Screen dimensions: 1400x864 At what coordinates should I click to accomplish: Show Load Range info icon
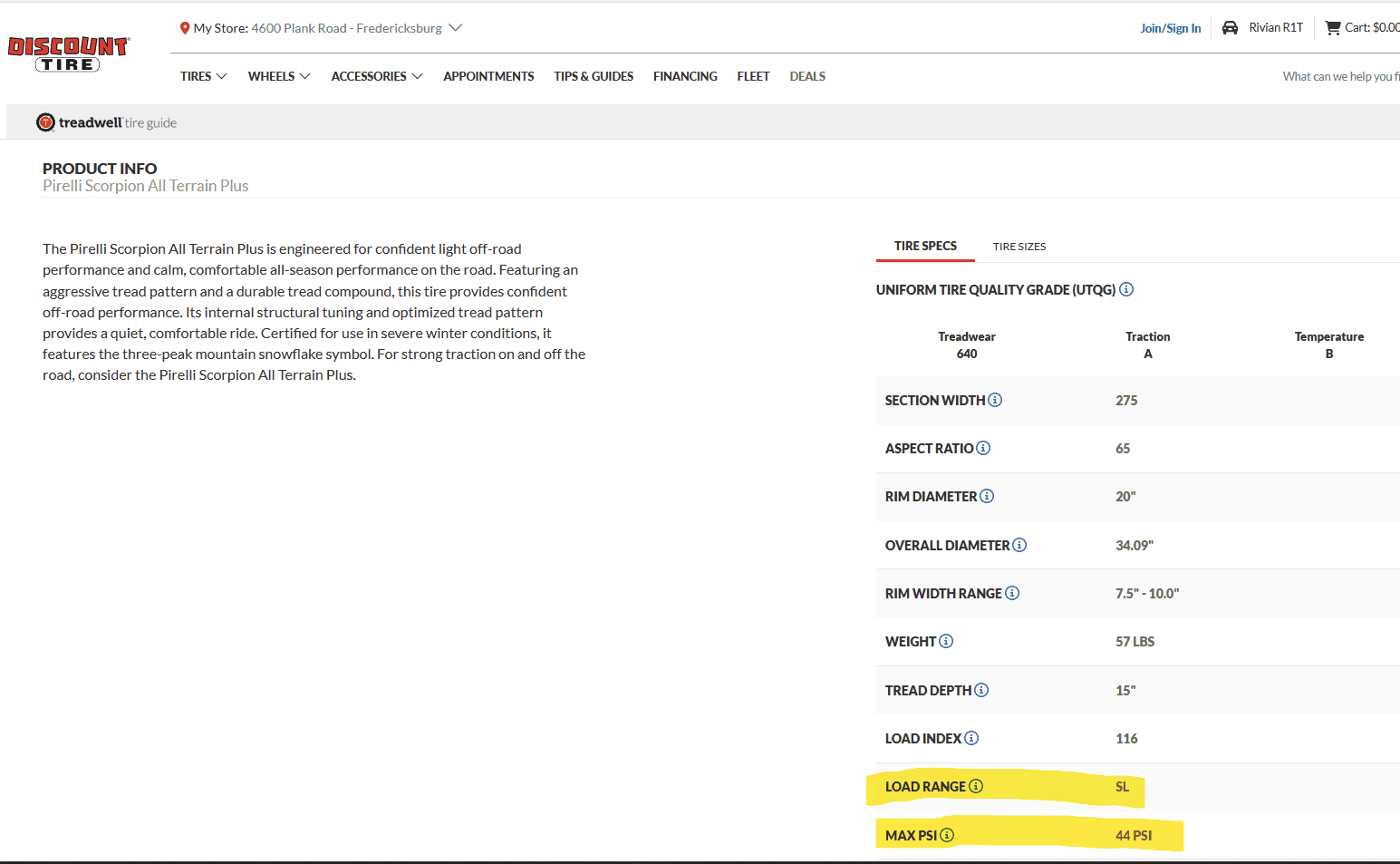(x=976, y=786)
